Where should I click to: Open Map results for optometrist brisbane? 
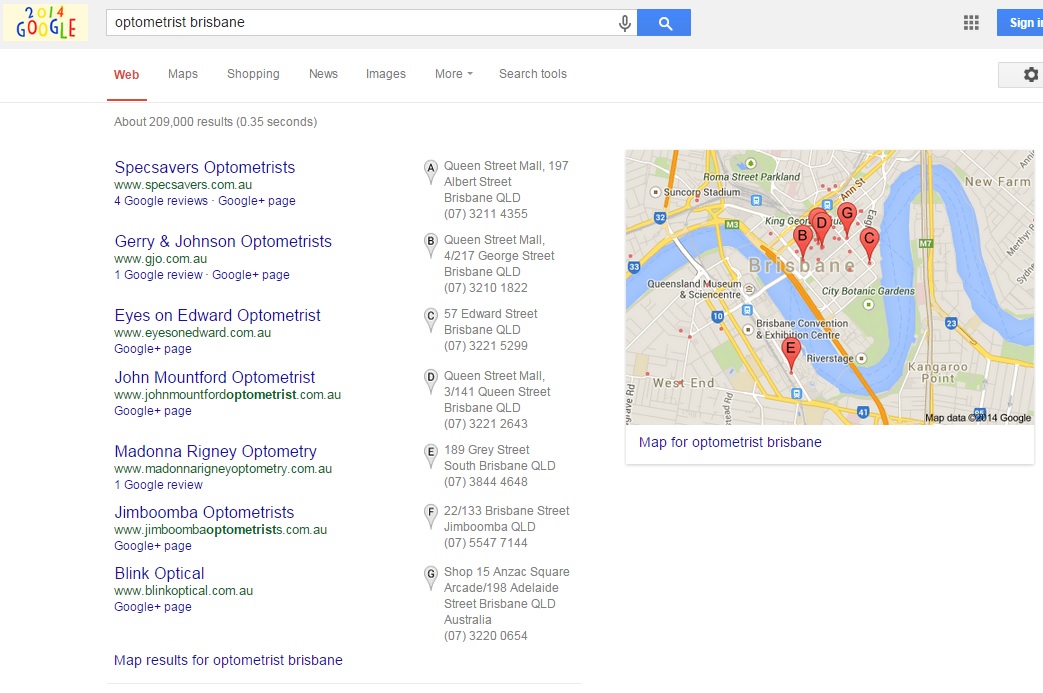(228, 660)
